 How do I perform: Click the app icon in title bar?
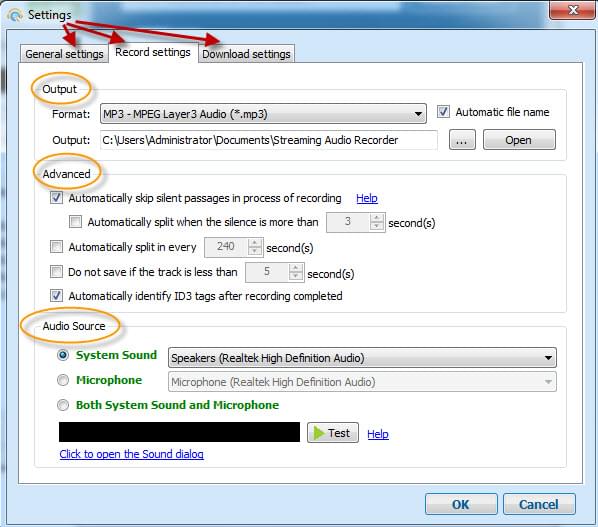[x=15, y=15]
